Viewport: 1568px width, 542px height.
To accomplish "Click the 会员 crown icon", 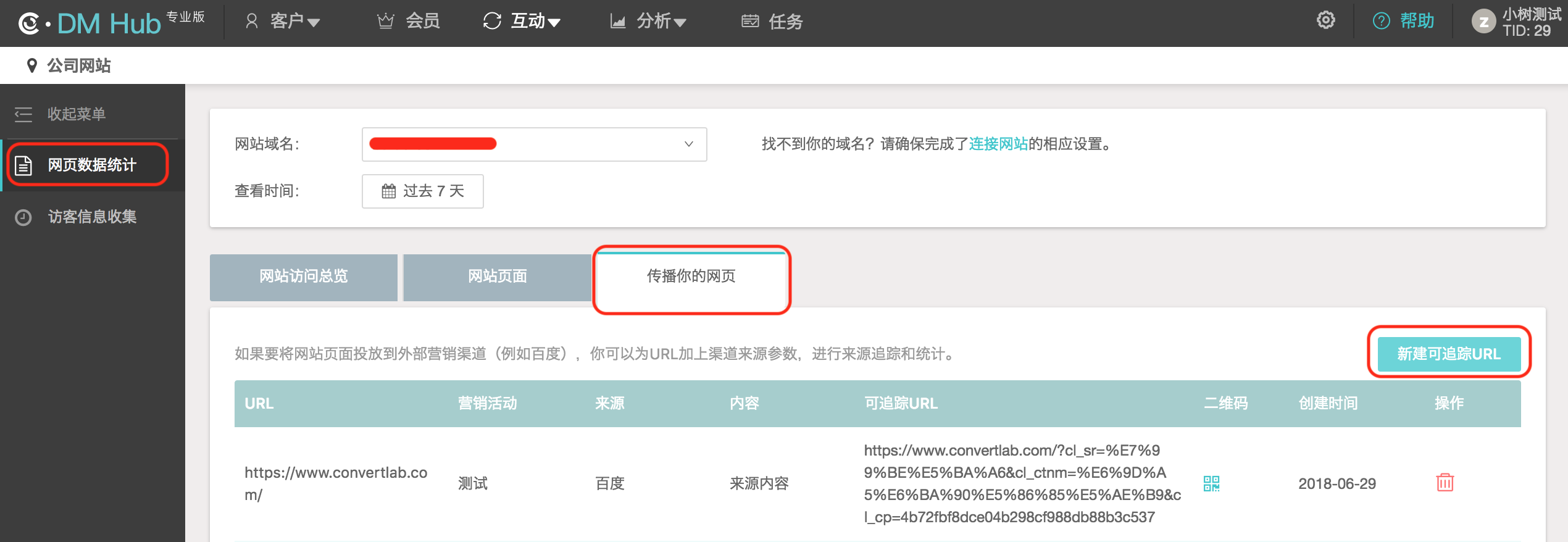I will pos(385,22).
